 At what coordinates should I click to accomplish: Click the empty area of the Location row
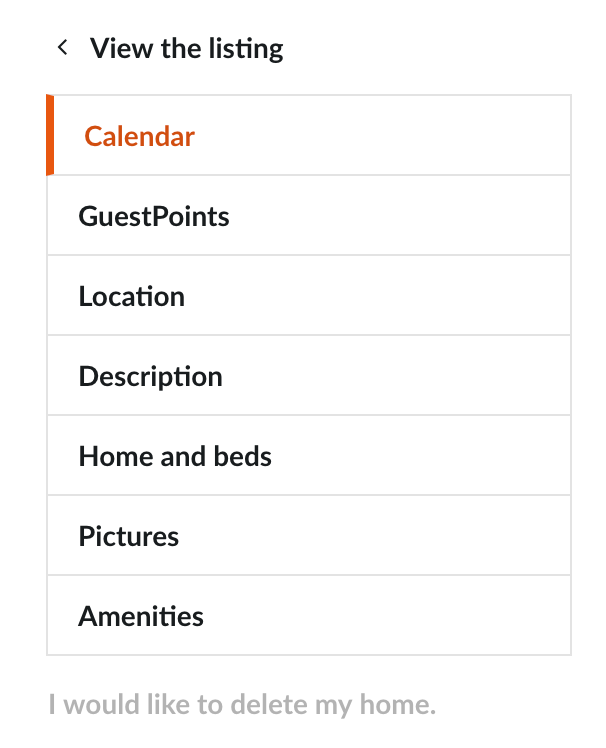pos(420,296)
